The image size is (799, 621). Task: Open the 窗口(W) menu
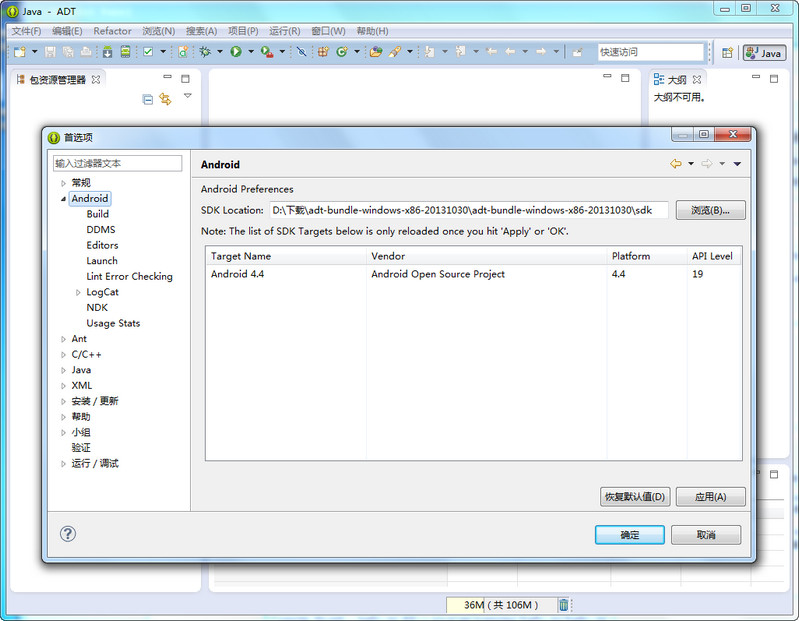tap(328, 31)
